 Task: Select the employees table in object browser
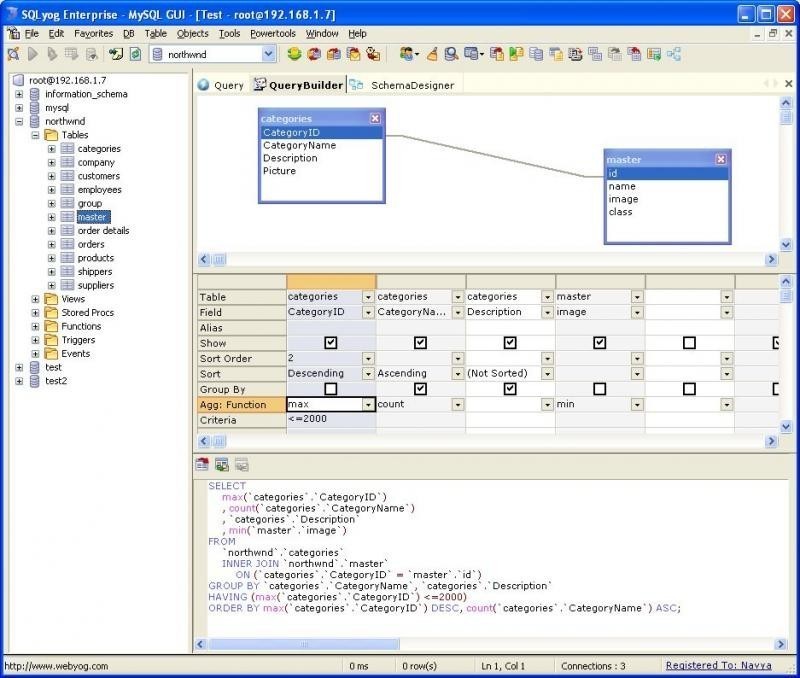(99, 190)
